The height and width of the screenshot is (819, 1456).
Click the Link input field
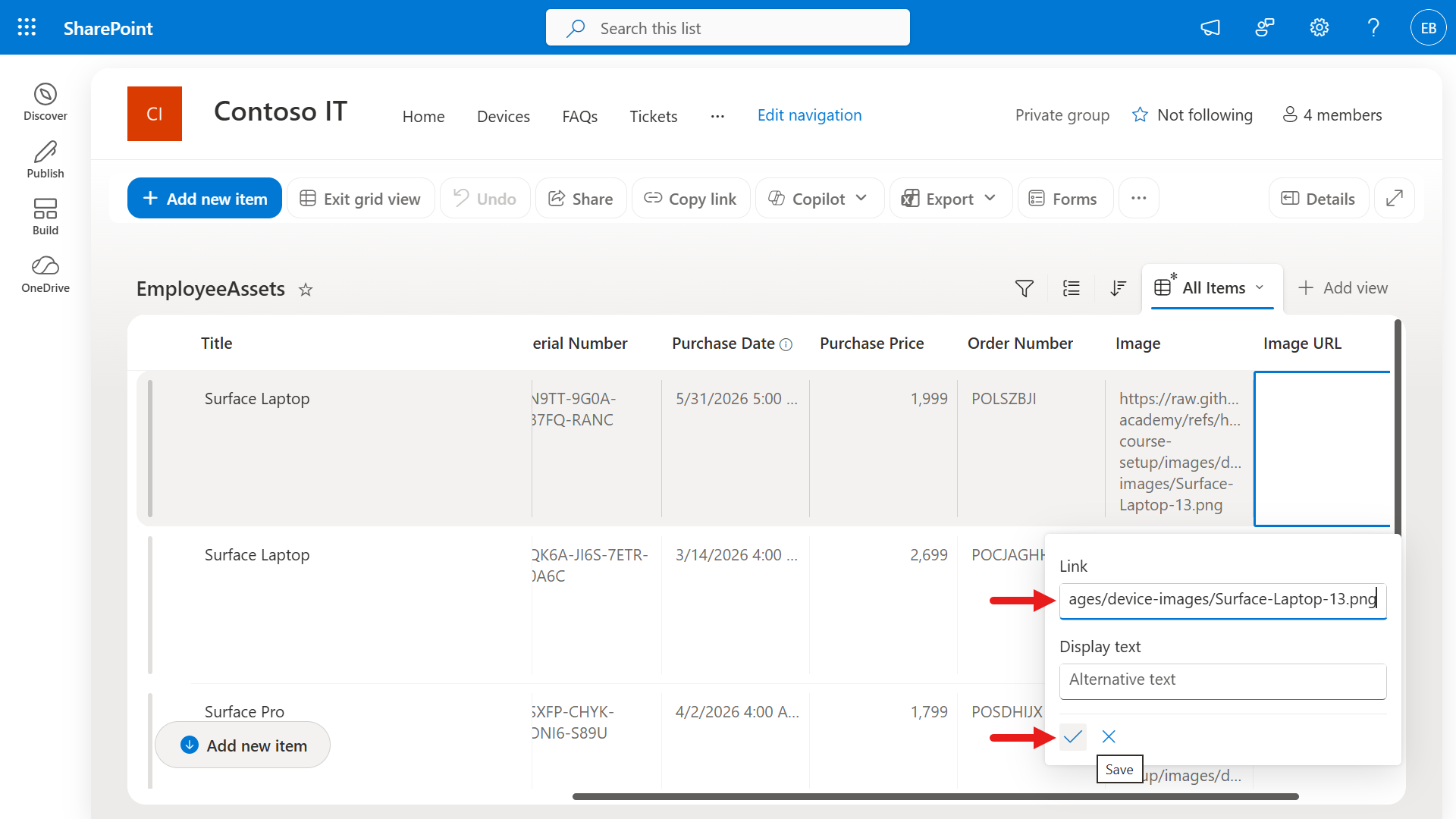tap(1223, 601)
